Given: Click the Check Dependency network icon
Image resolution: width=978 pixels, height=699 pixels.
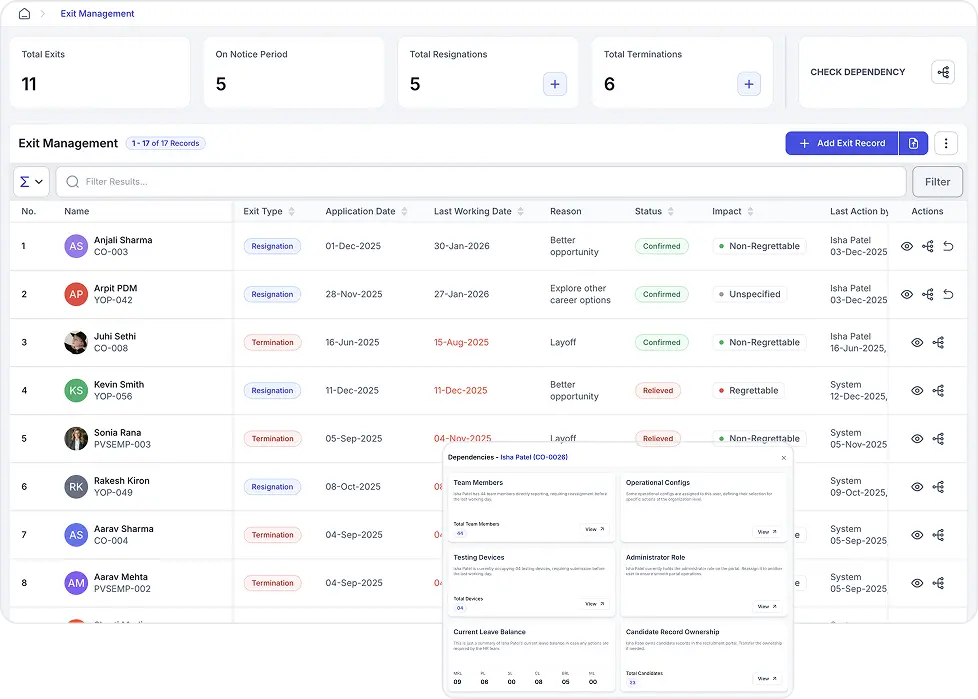Looking at the screenshot, I should [943, 72].
